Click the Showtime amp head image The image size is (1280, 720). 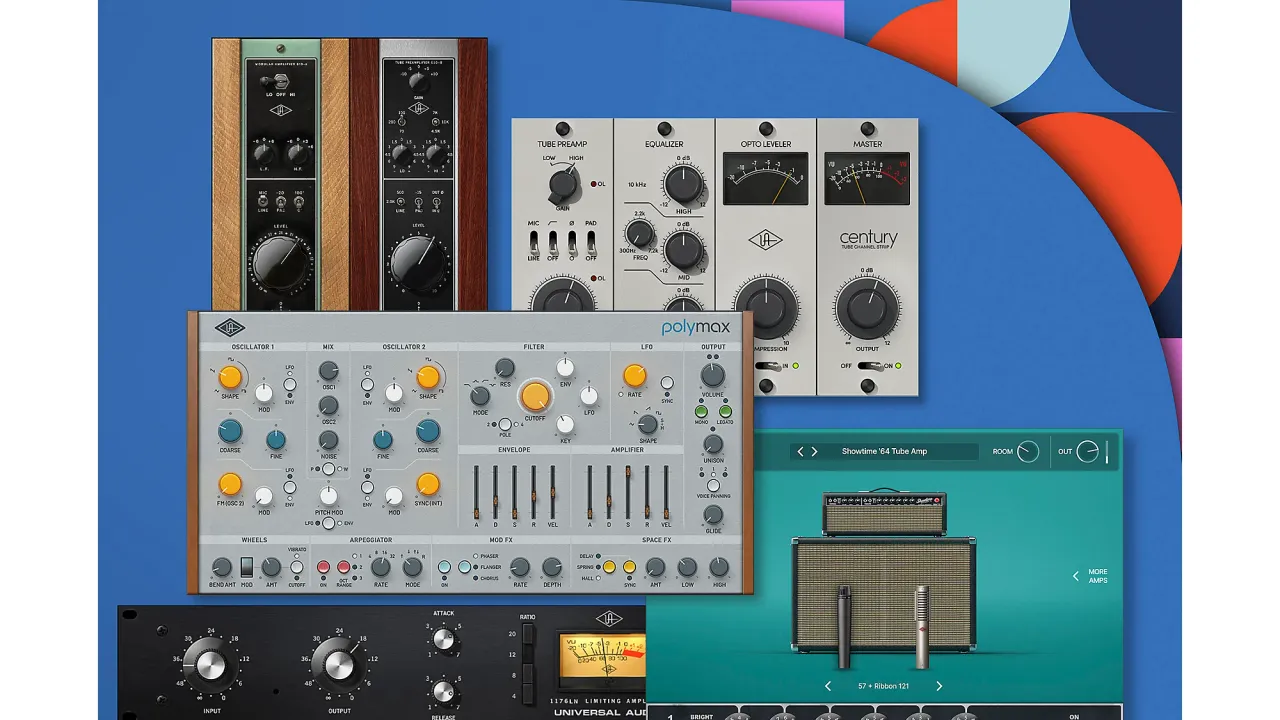[884, 512]
